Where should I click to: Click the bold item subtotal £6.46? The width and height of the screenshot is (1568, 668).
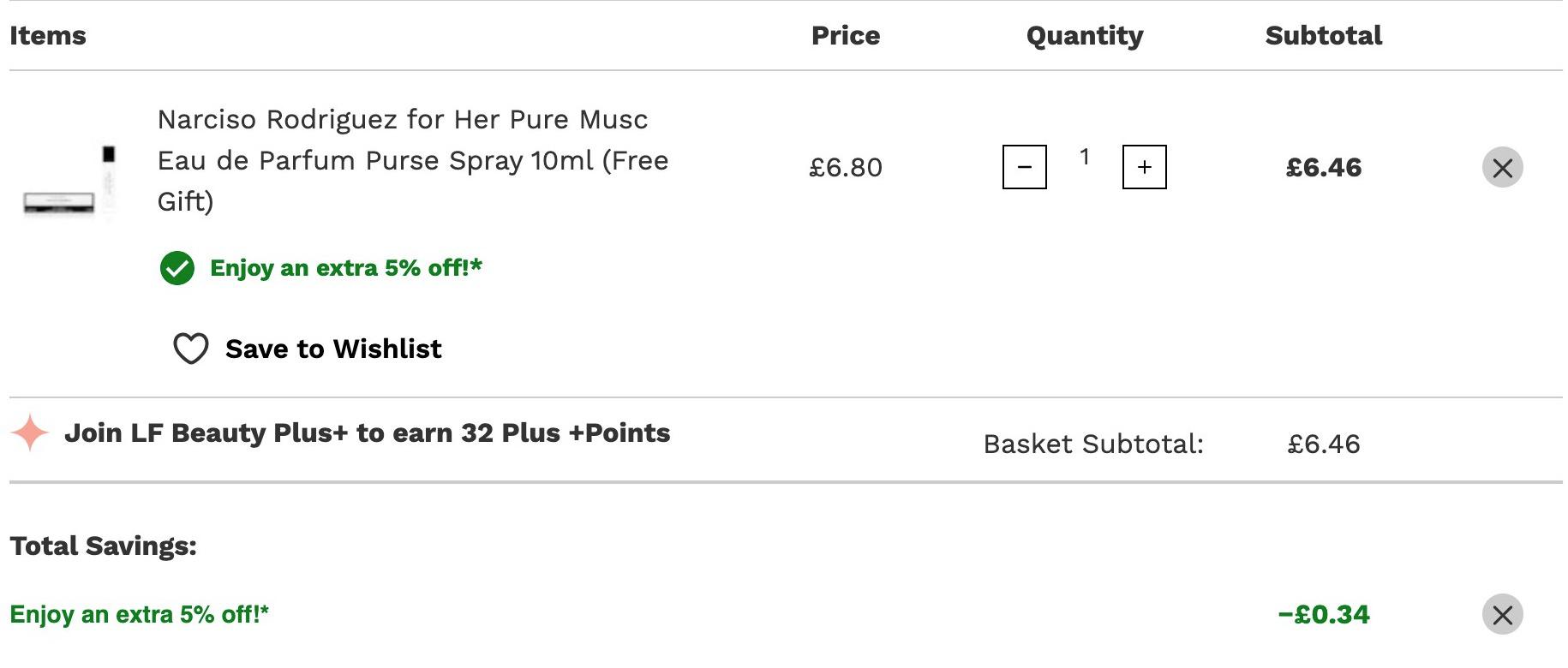1324,168
